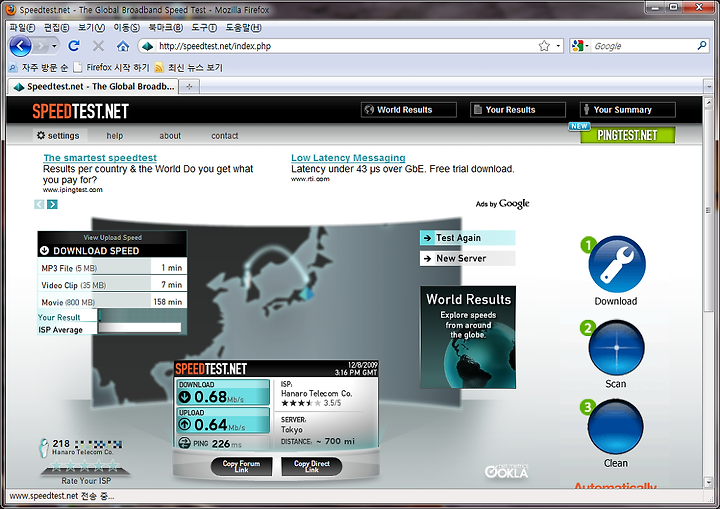This screenshot has height=509, width=720.
Task: Click the about navigation link
Action: [170, 136]
